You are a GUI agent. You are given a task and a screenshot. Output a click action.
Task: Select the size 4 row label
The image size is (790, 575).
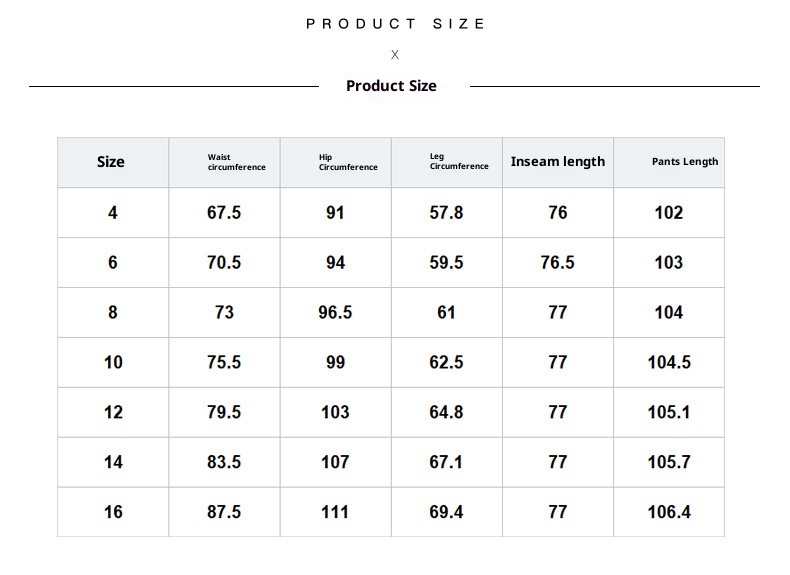pyautogui.click(x=112, y=212)
